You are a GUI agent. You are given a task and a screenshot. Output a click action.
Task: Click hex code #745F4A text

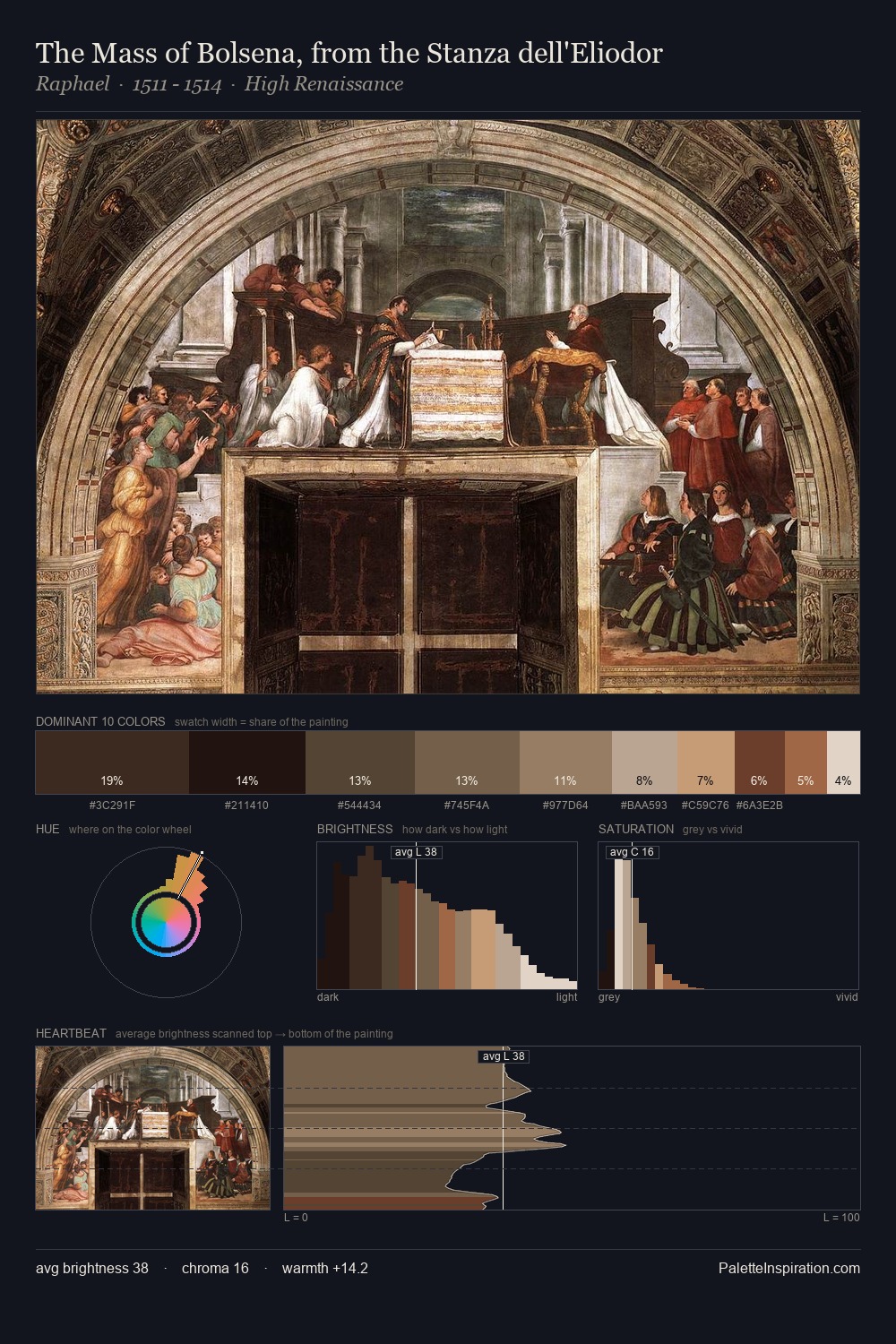tap(467, 806)
